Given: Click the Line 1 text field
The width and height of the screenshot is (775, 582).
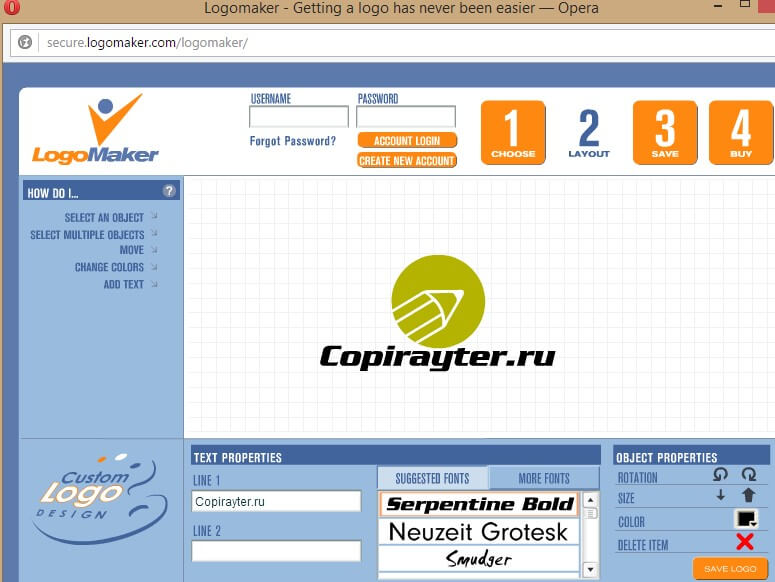Looking at the screenshot, I should tap(276, 501).
